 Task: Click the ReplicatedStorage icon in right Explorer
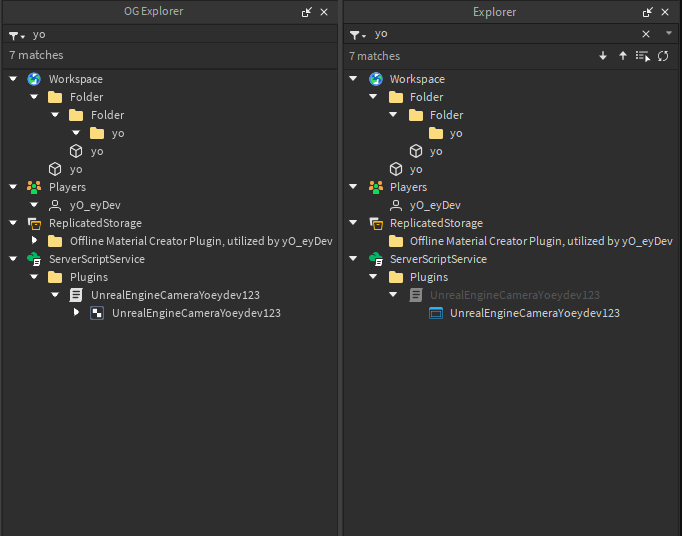click(x=376, y=223)
